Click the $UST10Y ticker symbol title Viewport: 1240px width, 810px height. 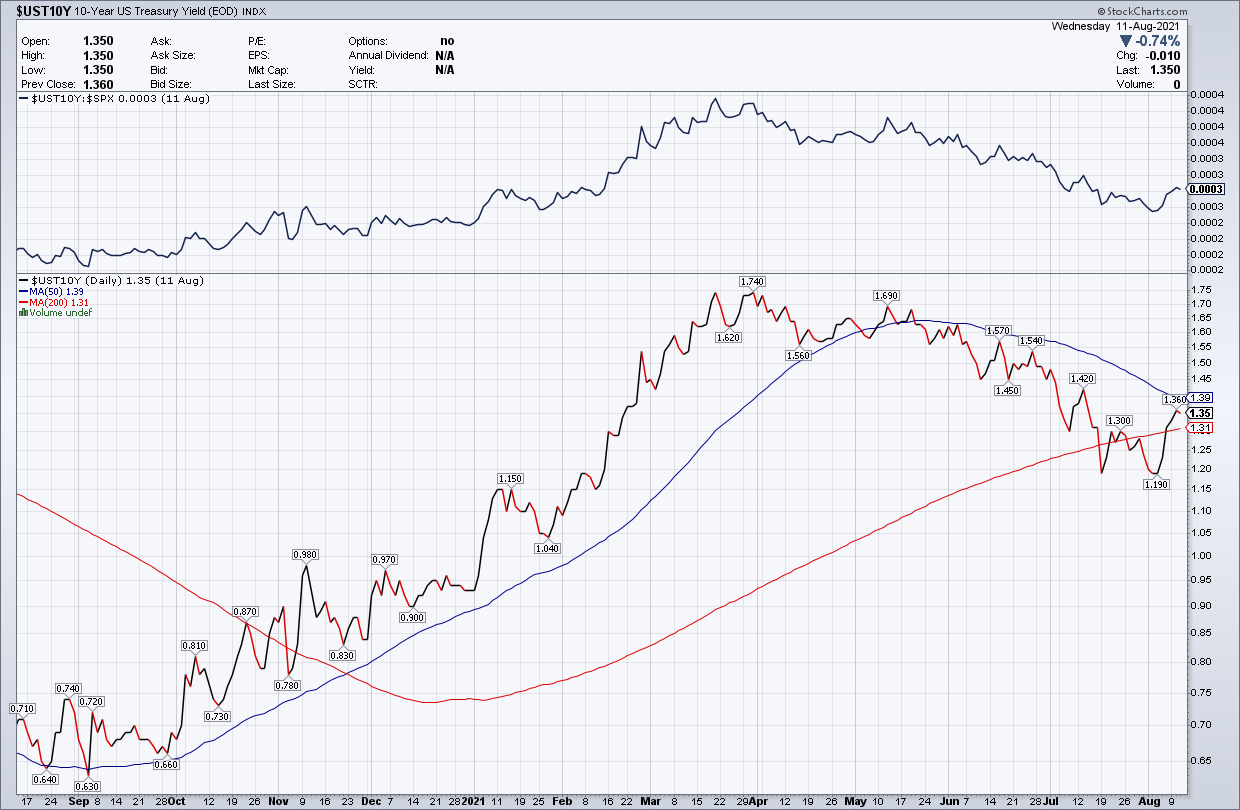tap(37, 10)
